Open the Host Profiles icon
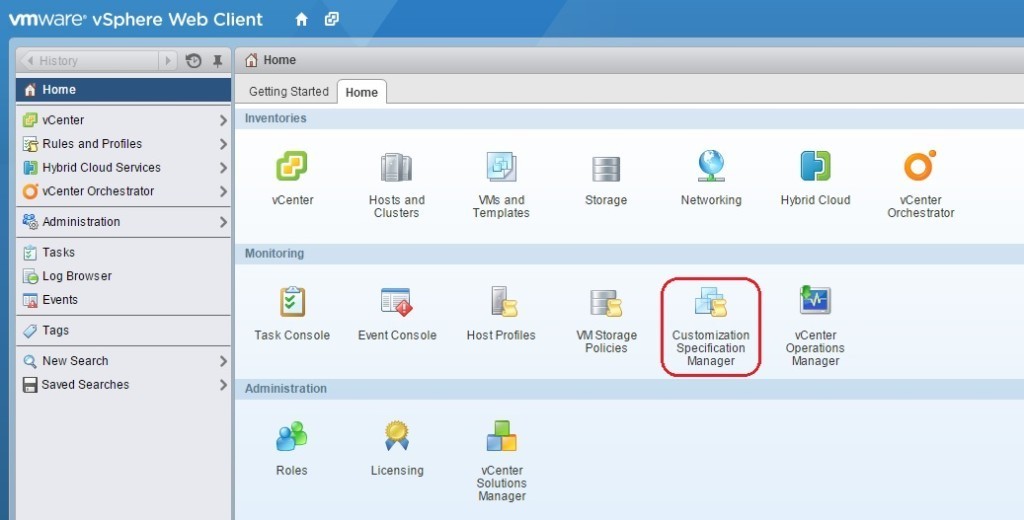 pyautogui.click(x=503, y=302)
